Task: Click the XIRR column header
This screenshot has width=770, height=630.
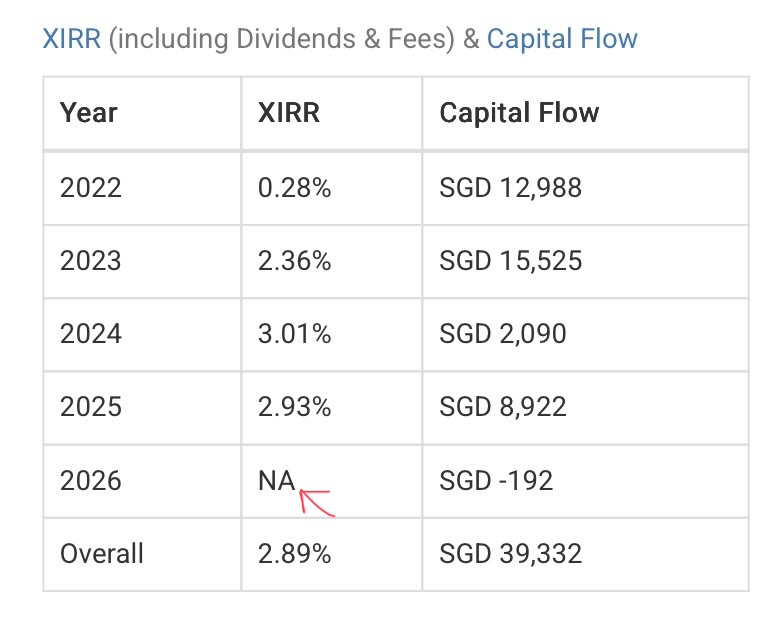Action: 288,112
